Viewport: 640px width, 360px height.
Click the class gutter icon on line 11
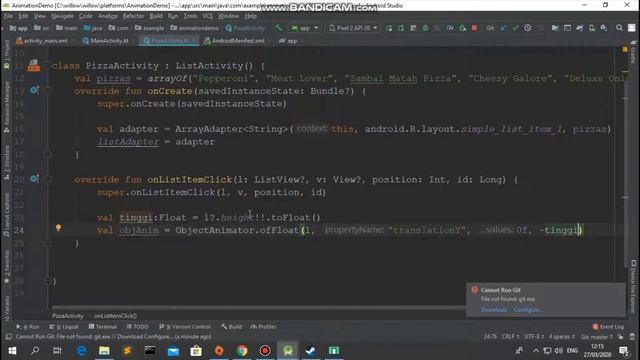click(33, 65)
